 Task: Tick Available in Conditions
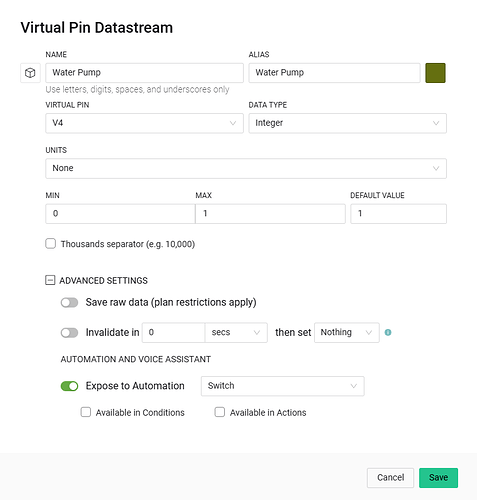(86, 412)
